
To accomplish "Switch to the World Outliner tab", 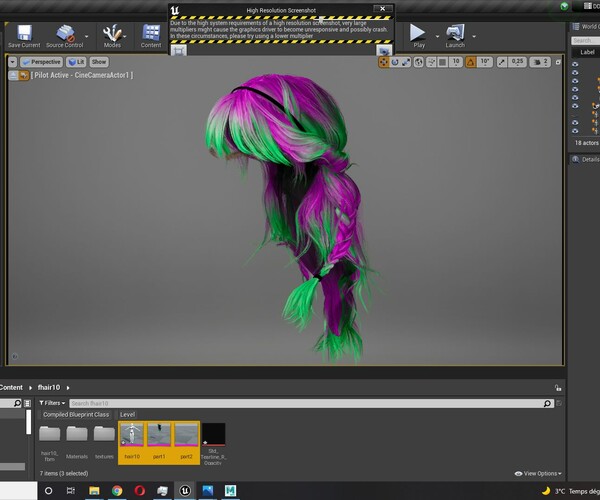I will click(x=586, y=27).
